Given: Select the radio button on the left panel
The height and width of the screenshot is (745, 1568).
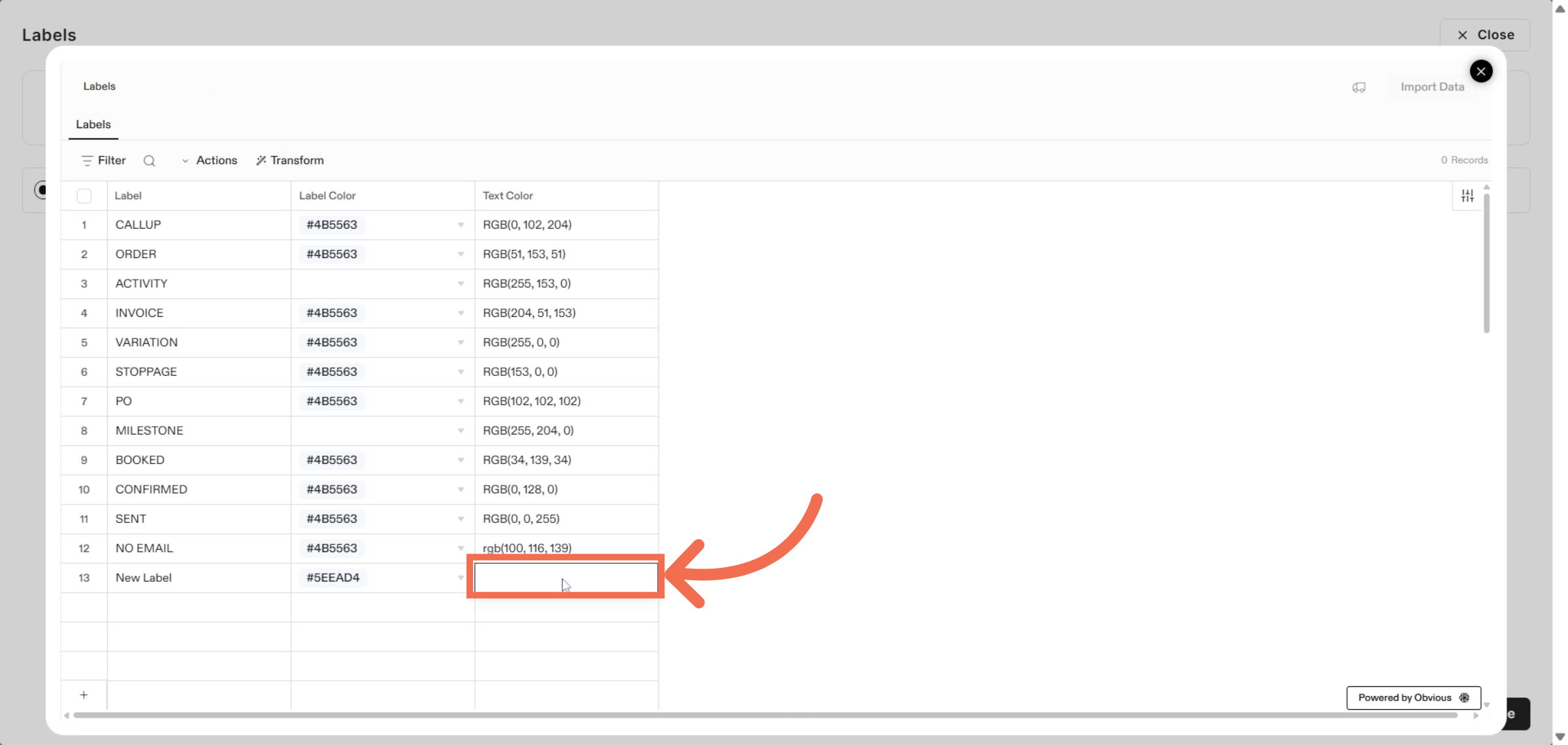Looking at the screenshot, I should pos(42,190).
